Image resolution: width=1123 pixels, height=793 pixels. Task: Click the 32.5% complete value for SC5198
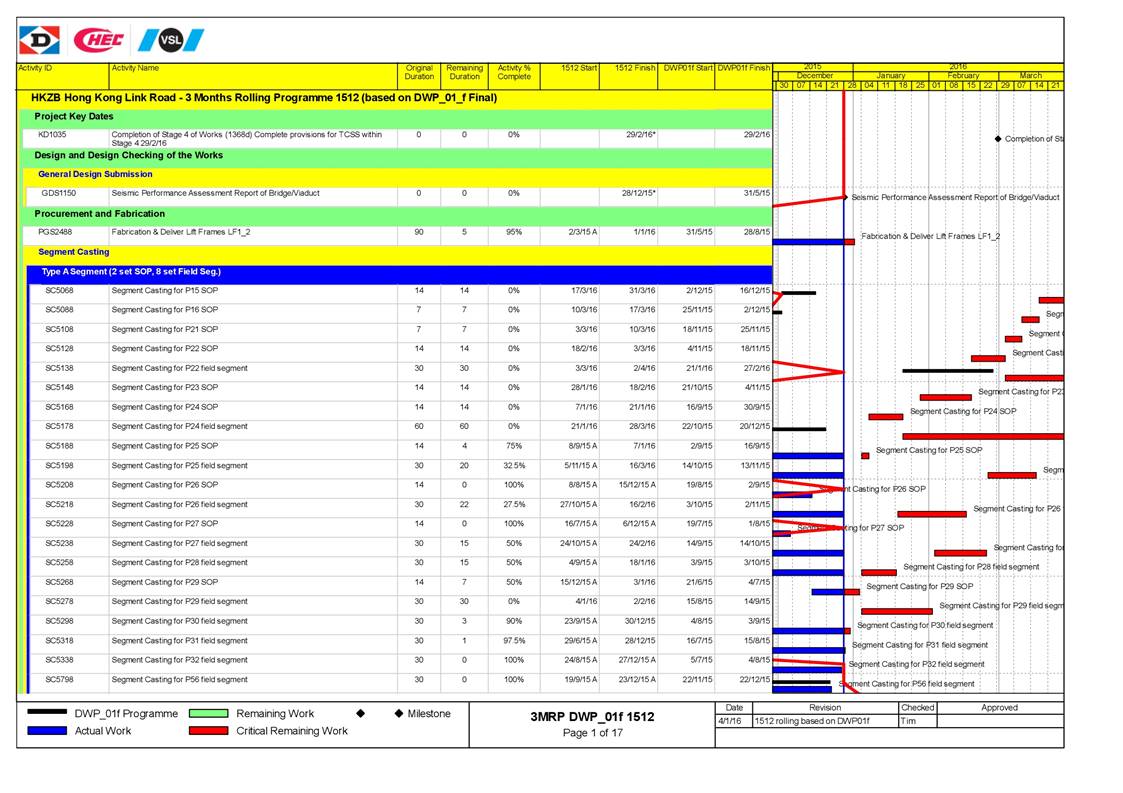pyautogui.click(x=514, y=466)
